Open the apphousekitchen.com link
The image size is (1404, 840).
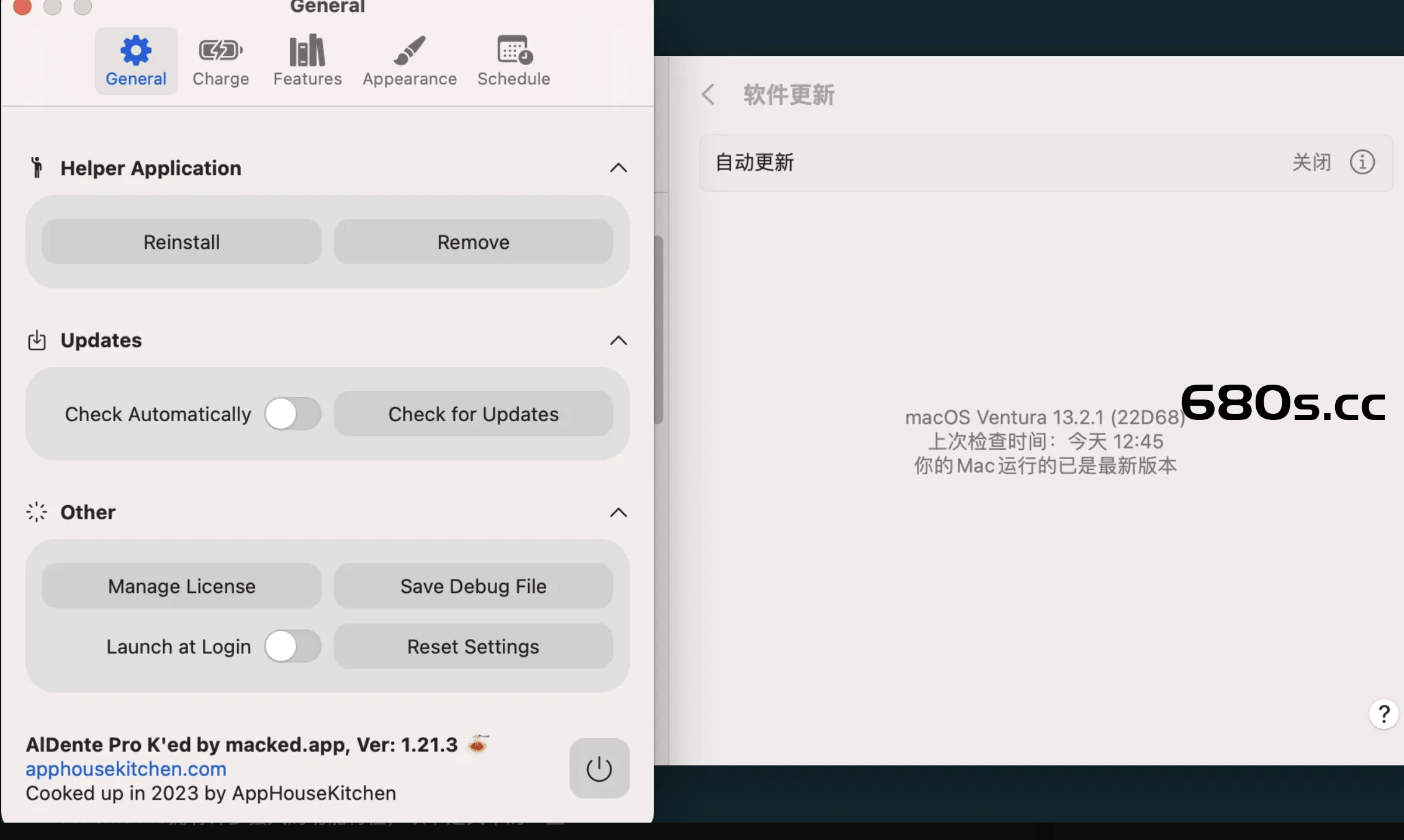click(125, 769)
